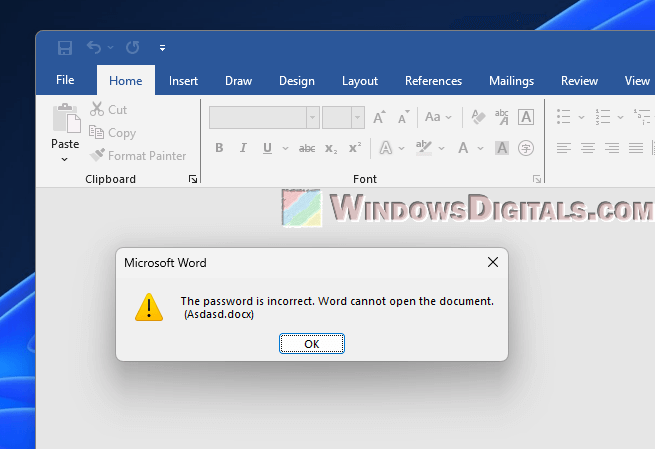Click the Text Highlight Color button
This screenshot has width=655, height=449.
point(424,148)
